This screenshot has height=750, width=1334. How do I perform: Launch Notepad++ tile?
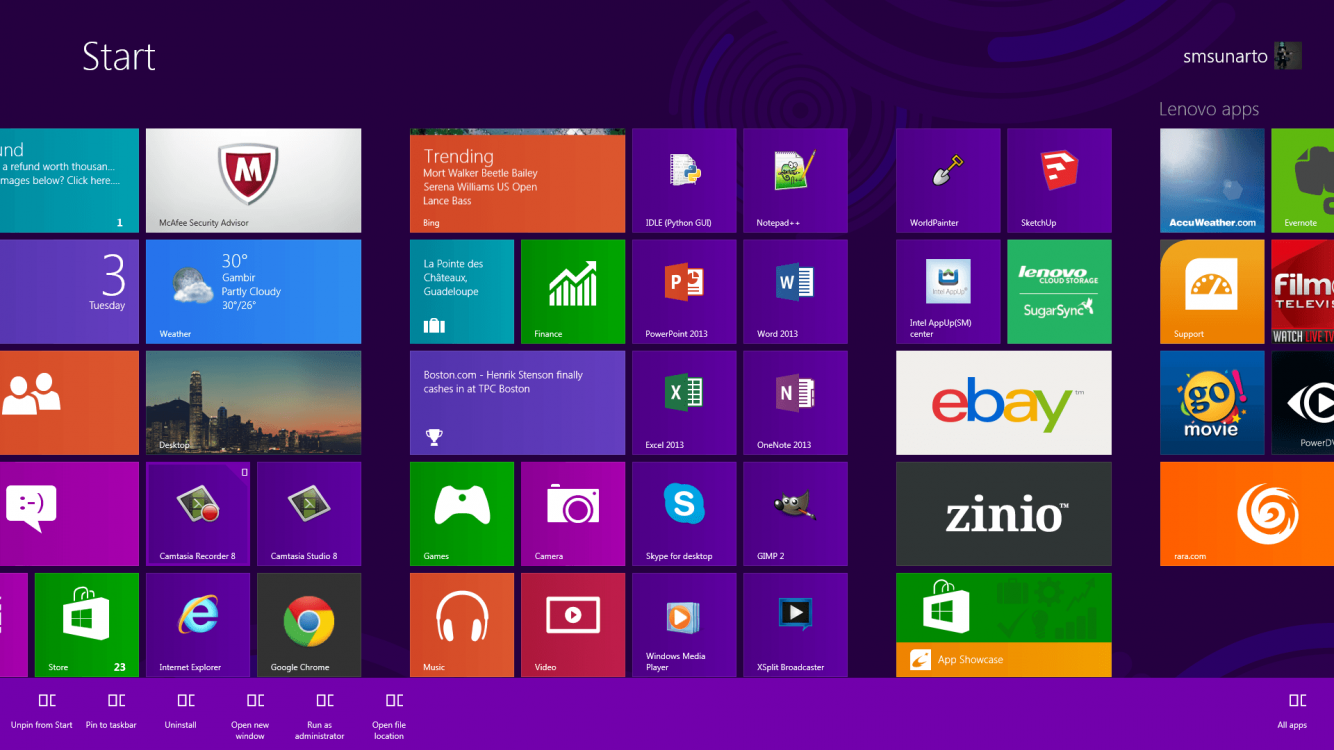pos(795,181)
